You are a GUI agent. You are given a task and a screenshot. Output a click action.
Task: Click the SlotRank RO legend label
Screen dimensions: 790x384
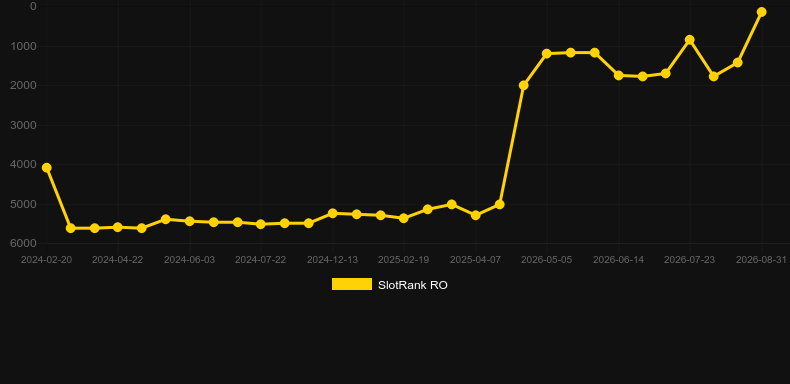point(413,285)
